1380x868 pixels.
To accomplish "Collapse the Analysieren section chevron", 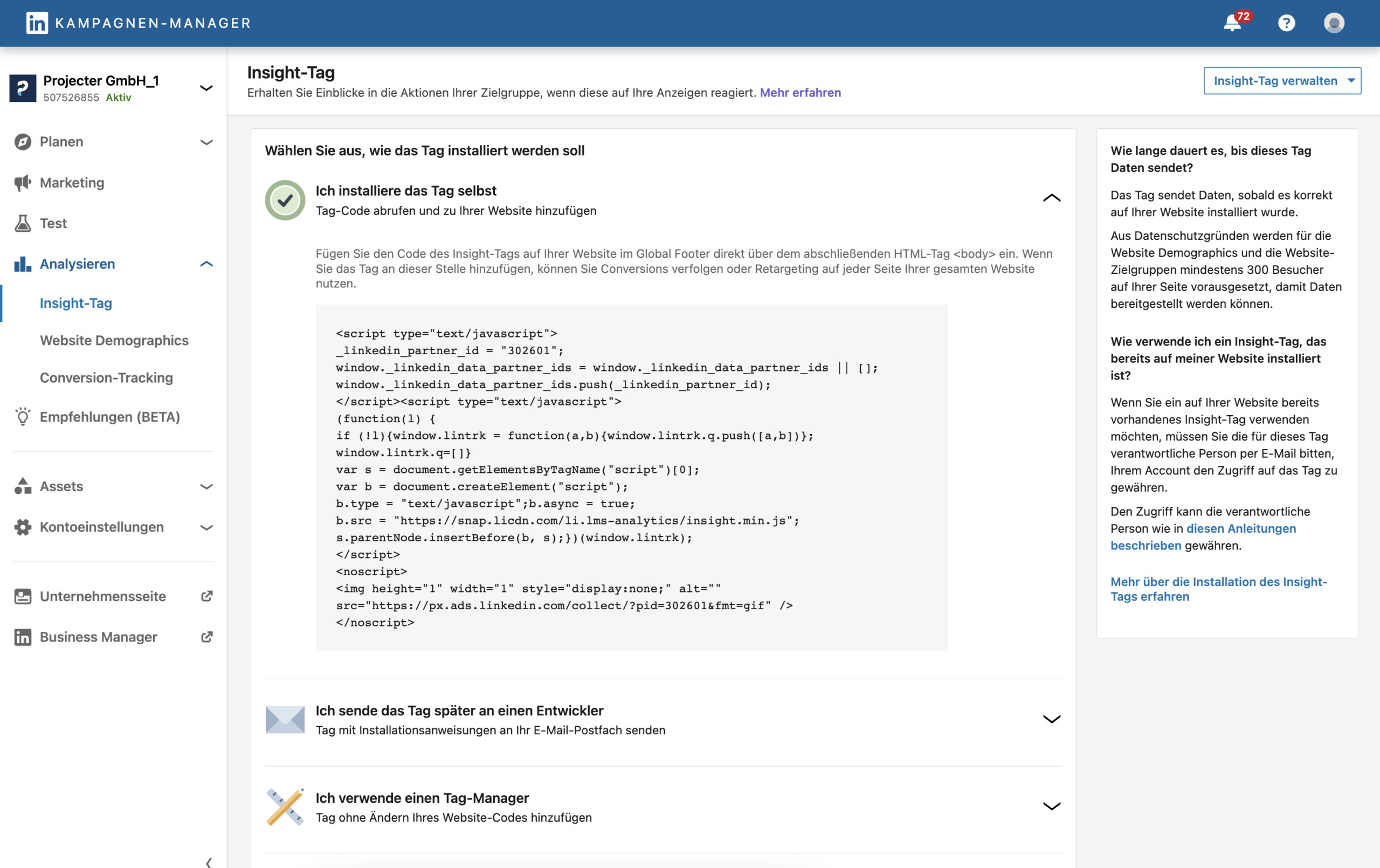I will click(206, 264).
